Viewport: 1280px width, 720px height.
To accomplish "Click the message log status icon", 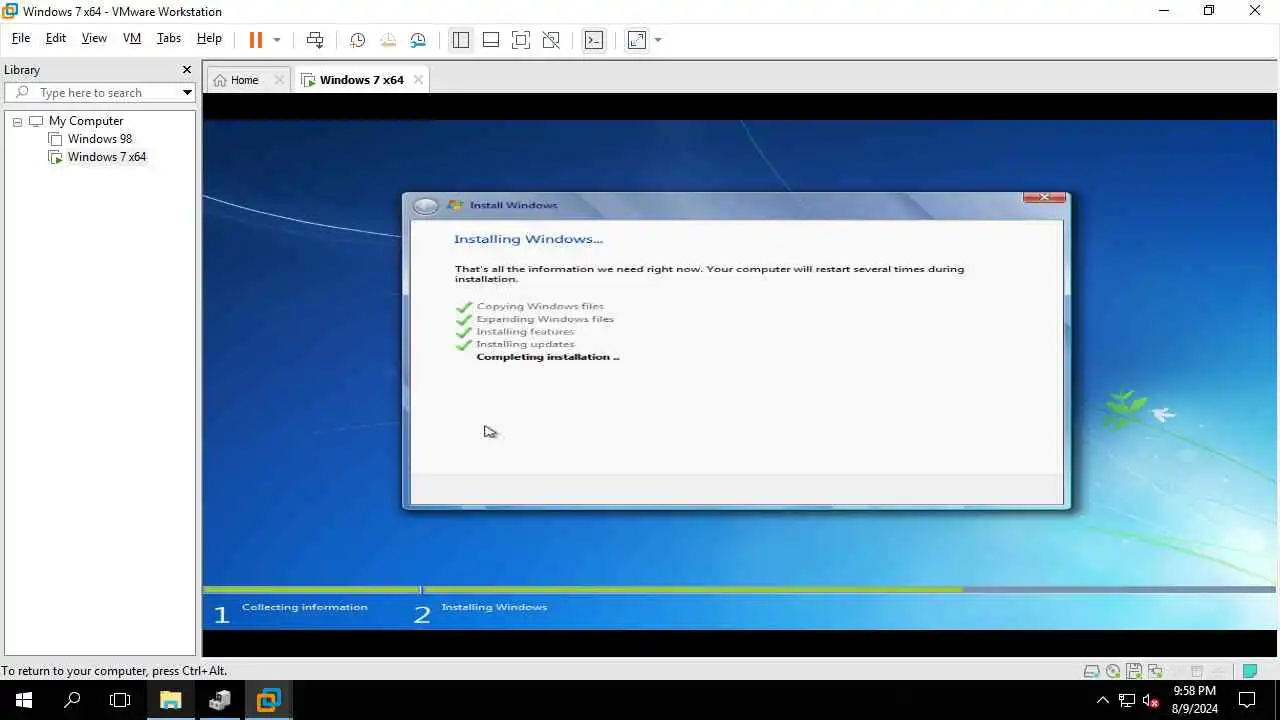I will [1249, 671].
